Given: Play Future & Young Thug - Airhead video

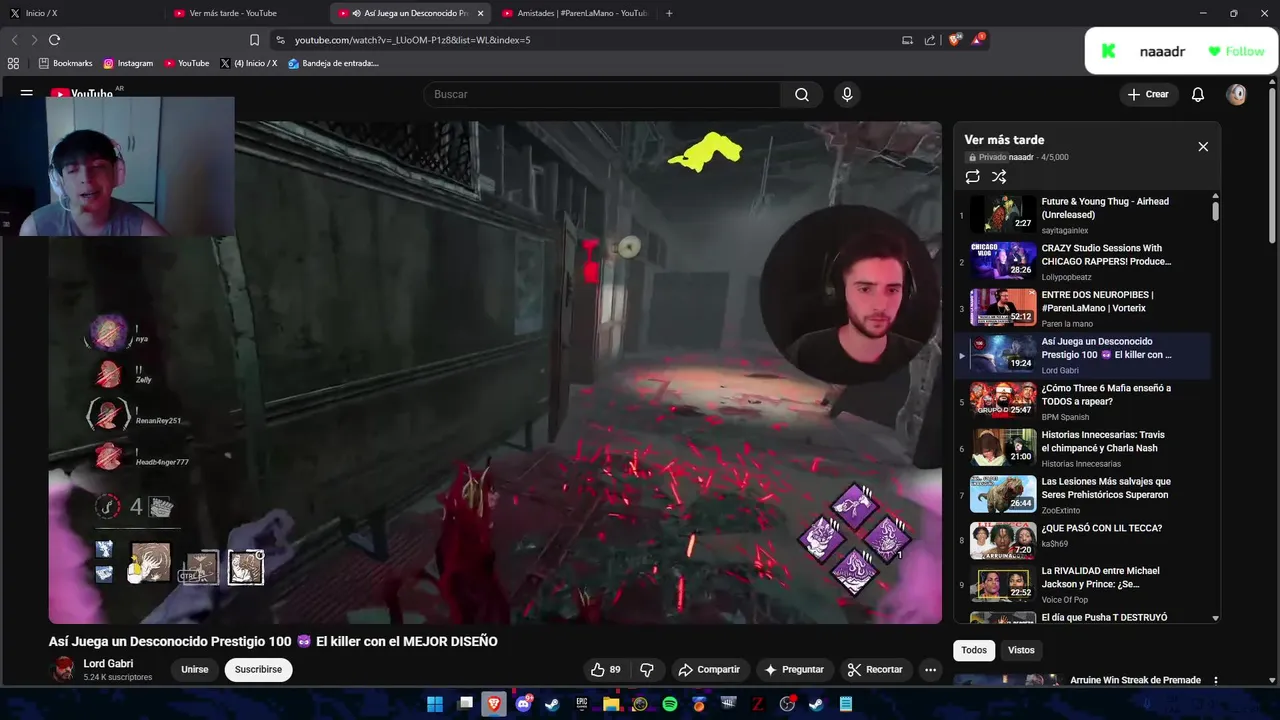Looking at the screenshot, I should click(1085, 215).
